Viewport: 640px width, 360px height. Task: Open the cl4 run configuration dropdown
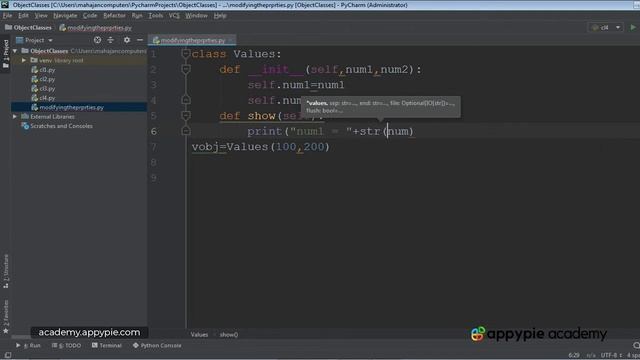pyautogui.click(x=606, y=27)
